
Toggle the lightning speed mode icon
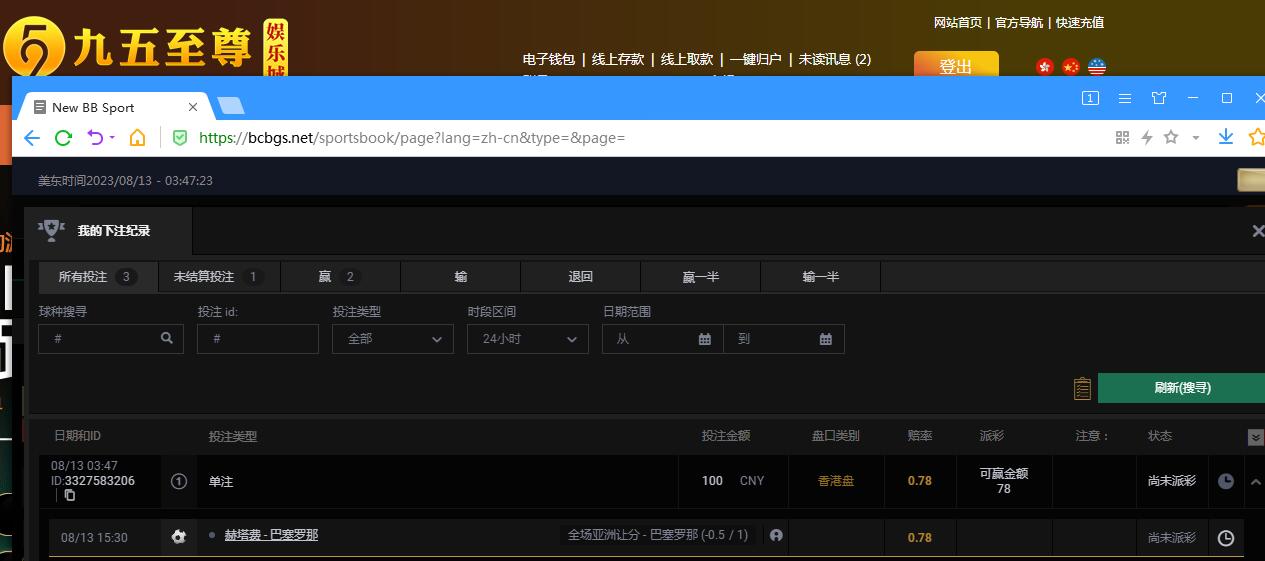click(1147, 138)
